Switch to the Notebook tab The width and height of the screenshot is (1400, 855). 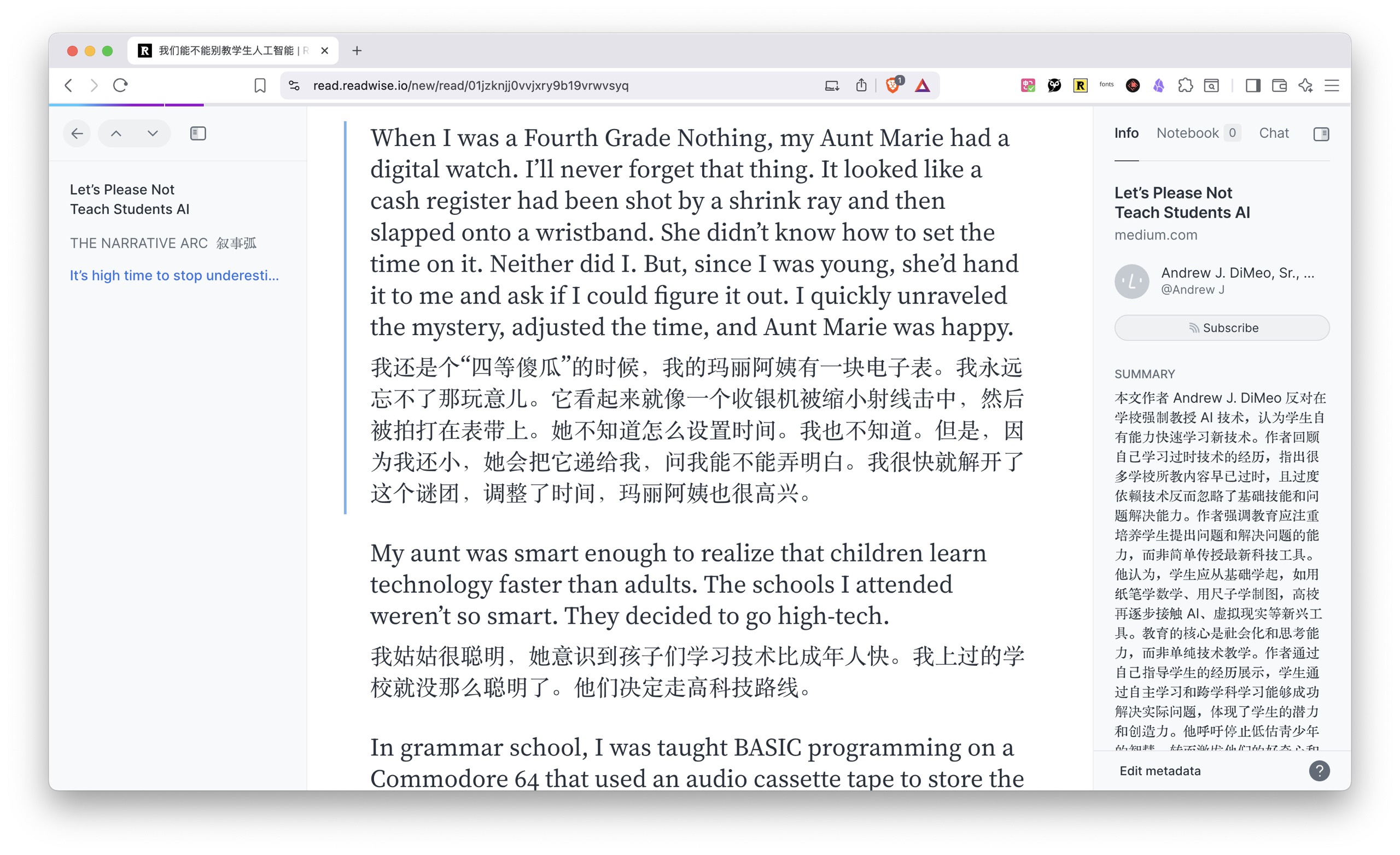1198,133
